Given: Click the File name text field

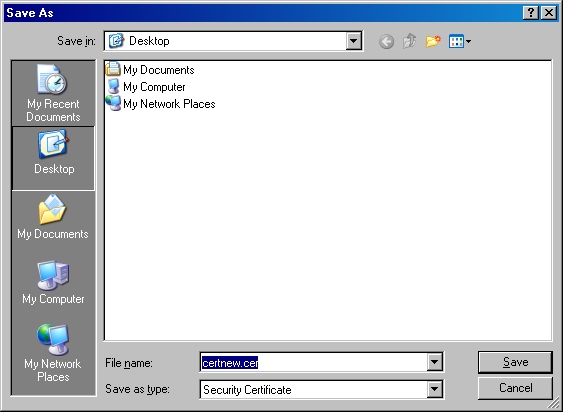Looking at the screenshot, I should [313, 362].
